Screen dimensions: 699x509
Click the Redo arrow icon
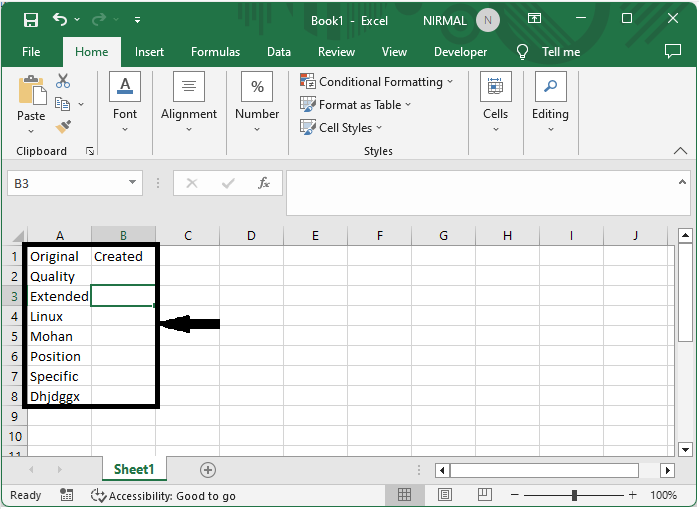point(99,19)
